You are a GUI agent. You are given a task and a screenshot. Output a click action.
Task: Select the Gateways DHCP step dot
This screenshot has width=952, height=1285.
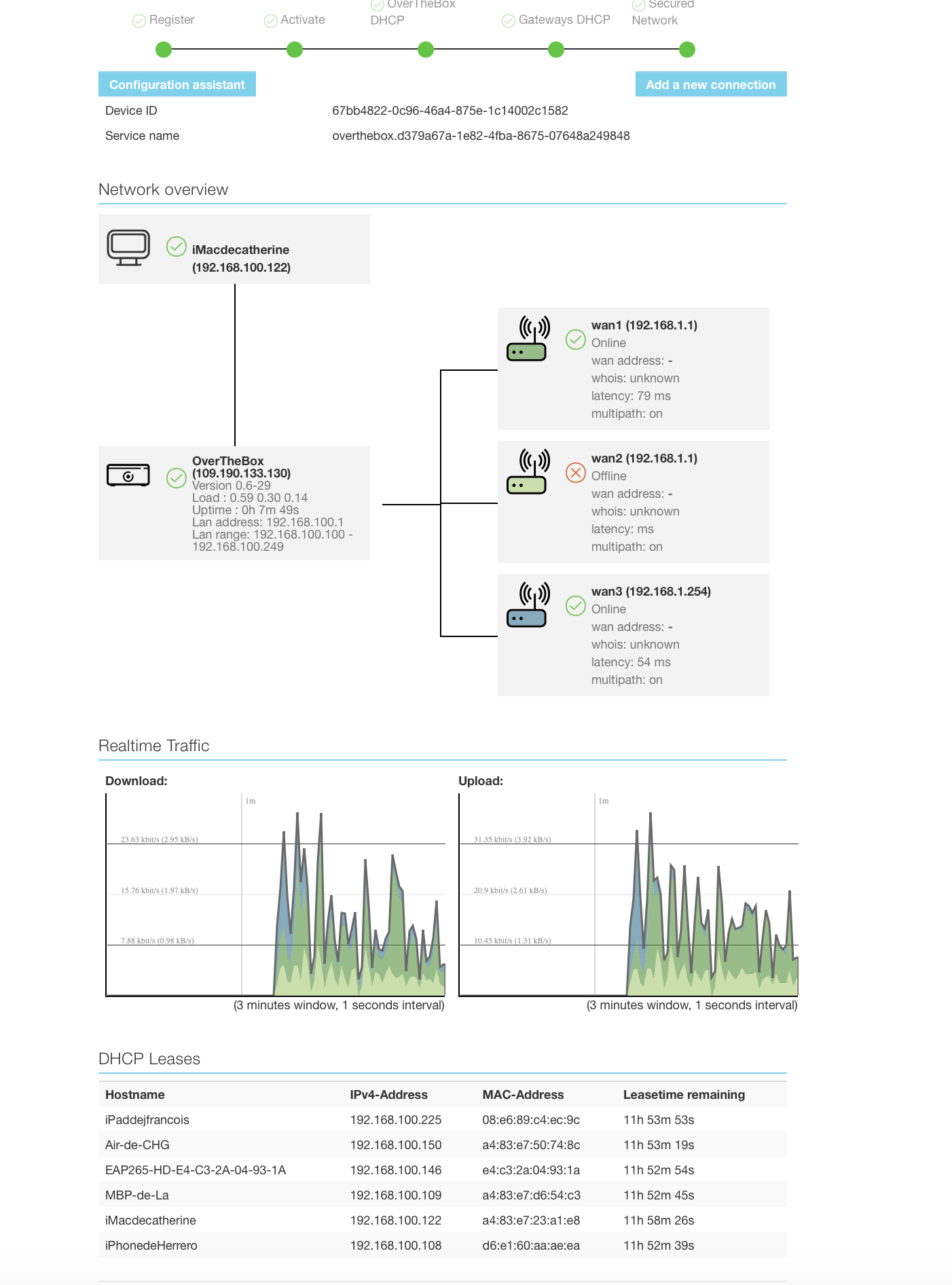556,50
